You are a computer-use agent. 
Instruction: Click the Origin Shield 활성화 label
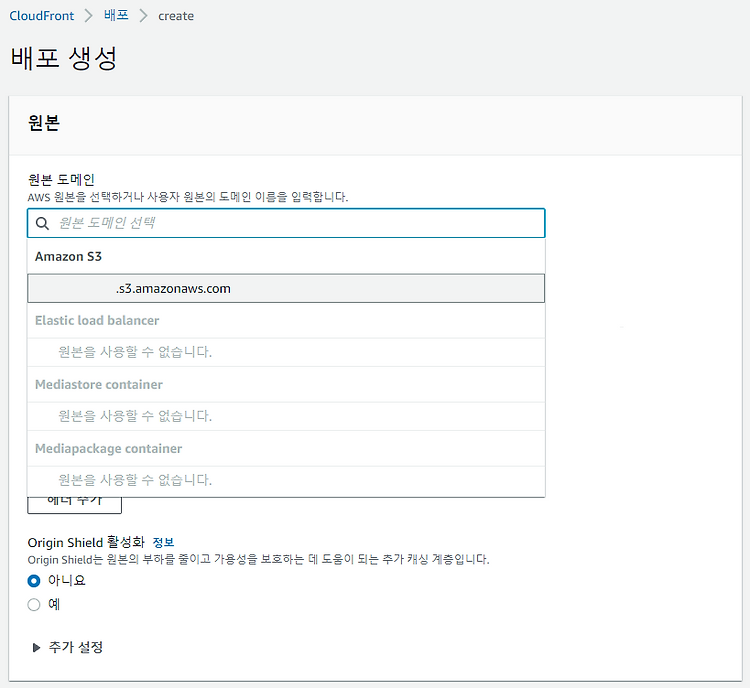pyautogui.click(x=86, y=543)
